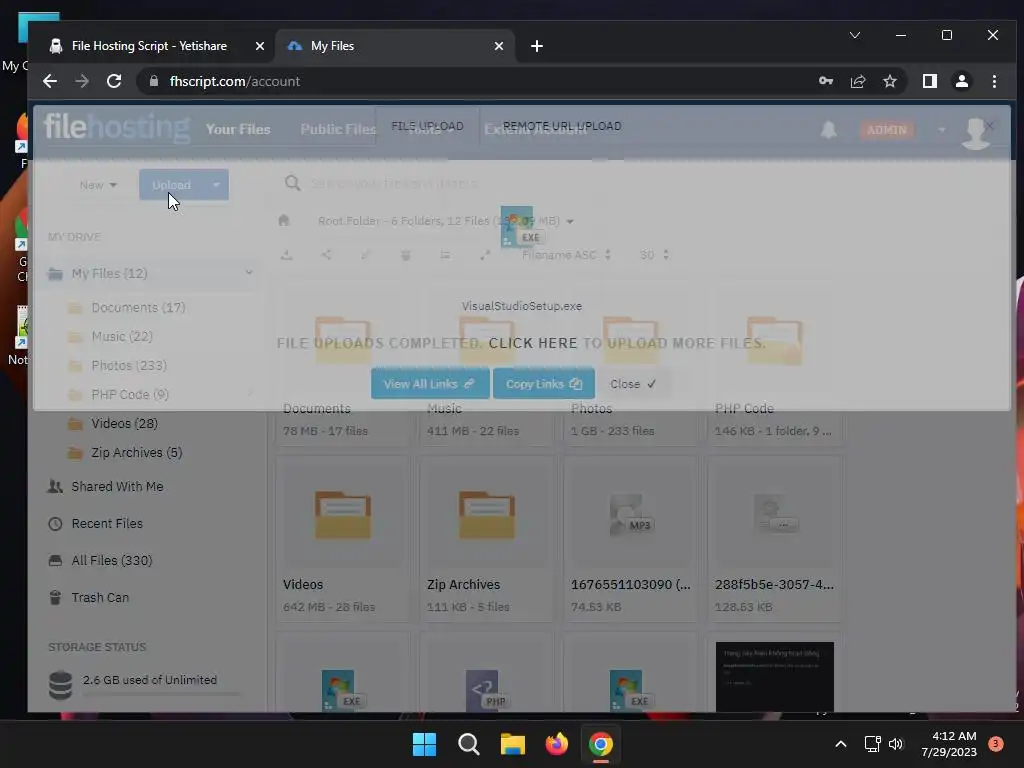The image size is (1024, 768).
Task: Dismiss the upload overlay with the X
Action: [989, 125]
